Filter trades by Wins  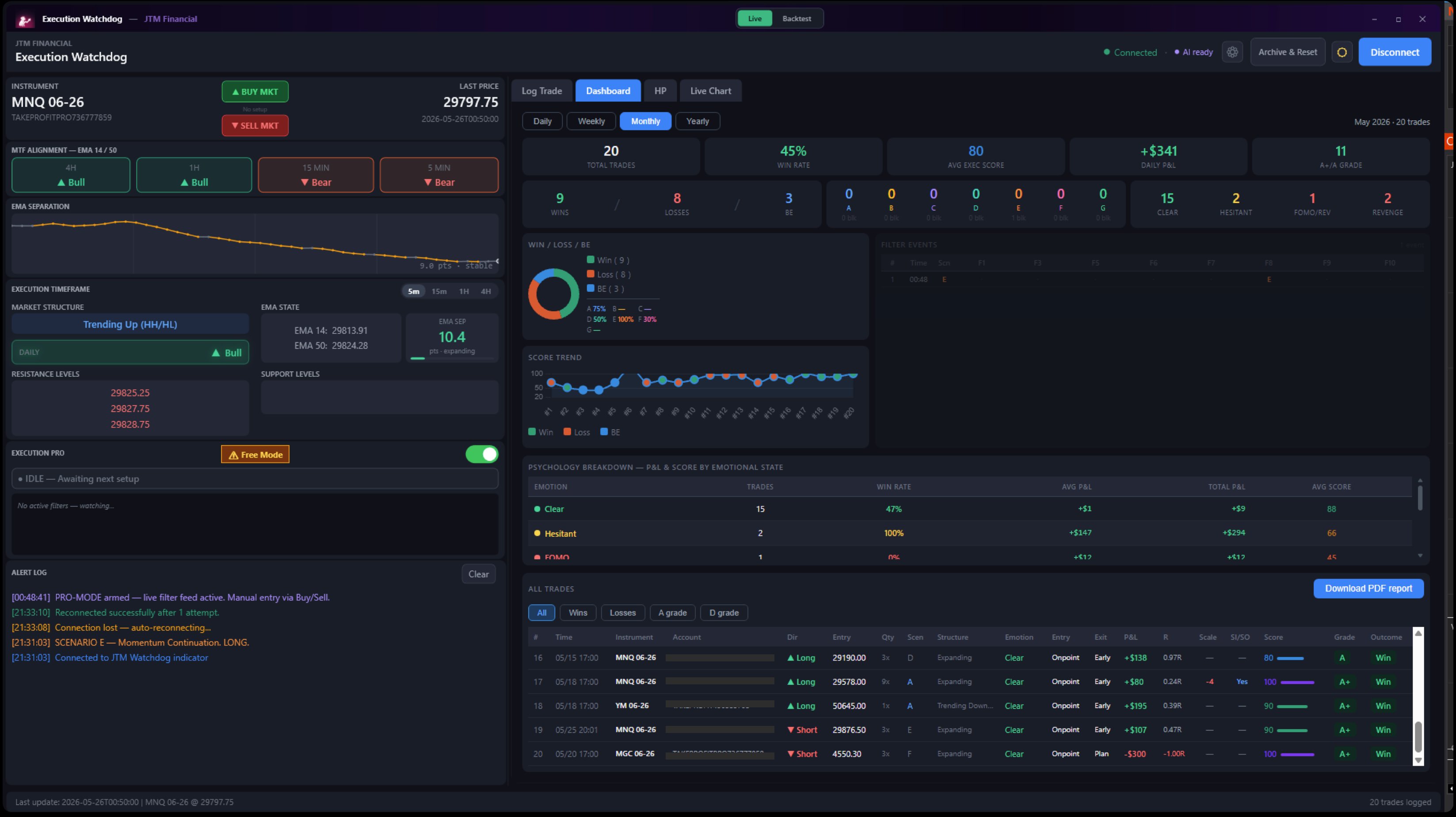pos(578,613)
